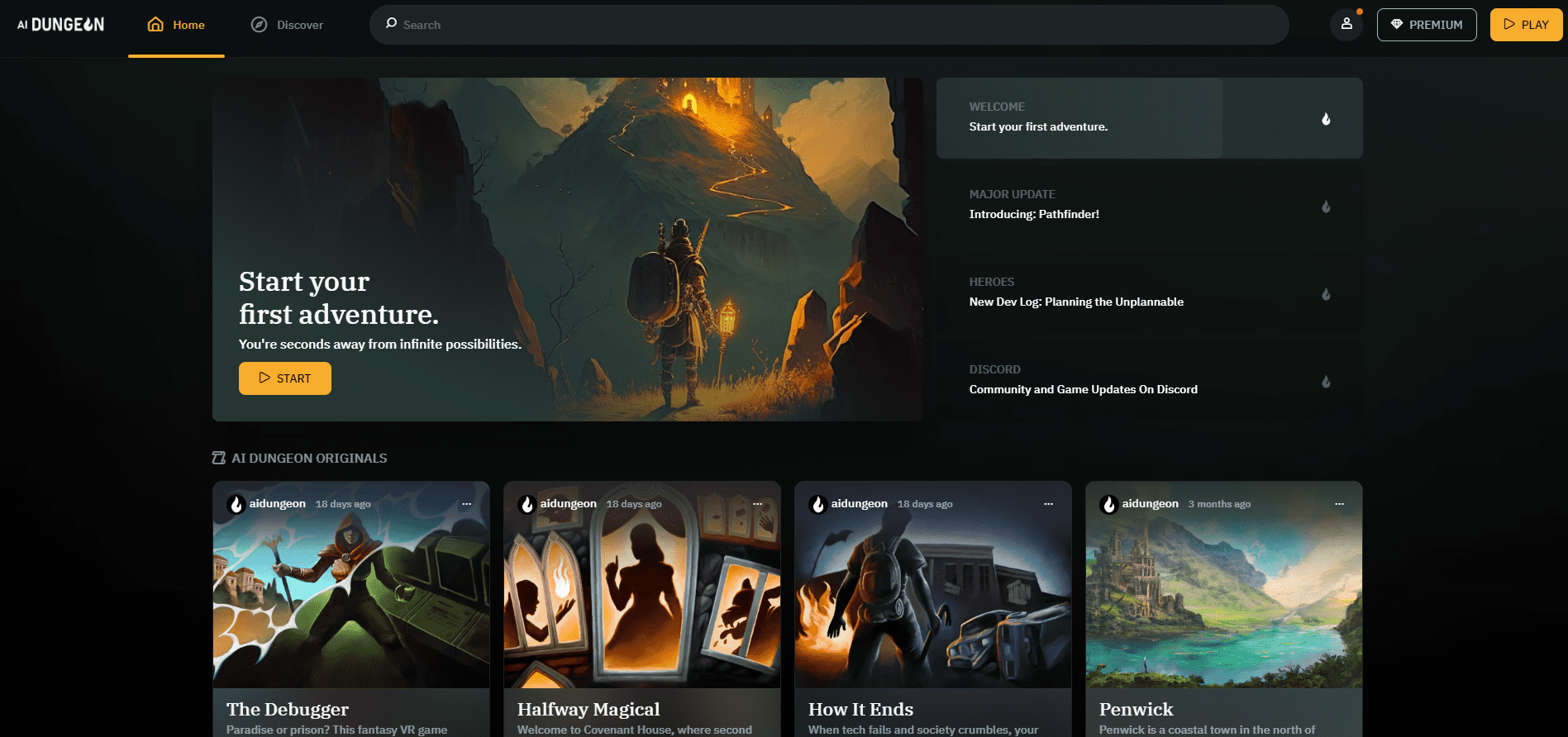The image size is (1568, 737).
Task: Click How It Ends title
Action: 860,709
